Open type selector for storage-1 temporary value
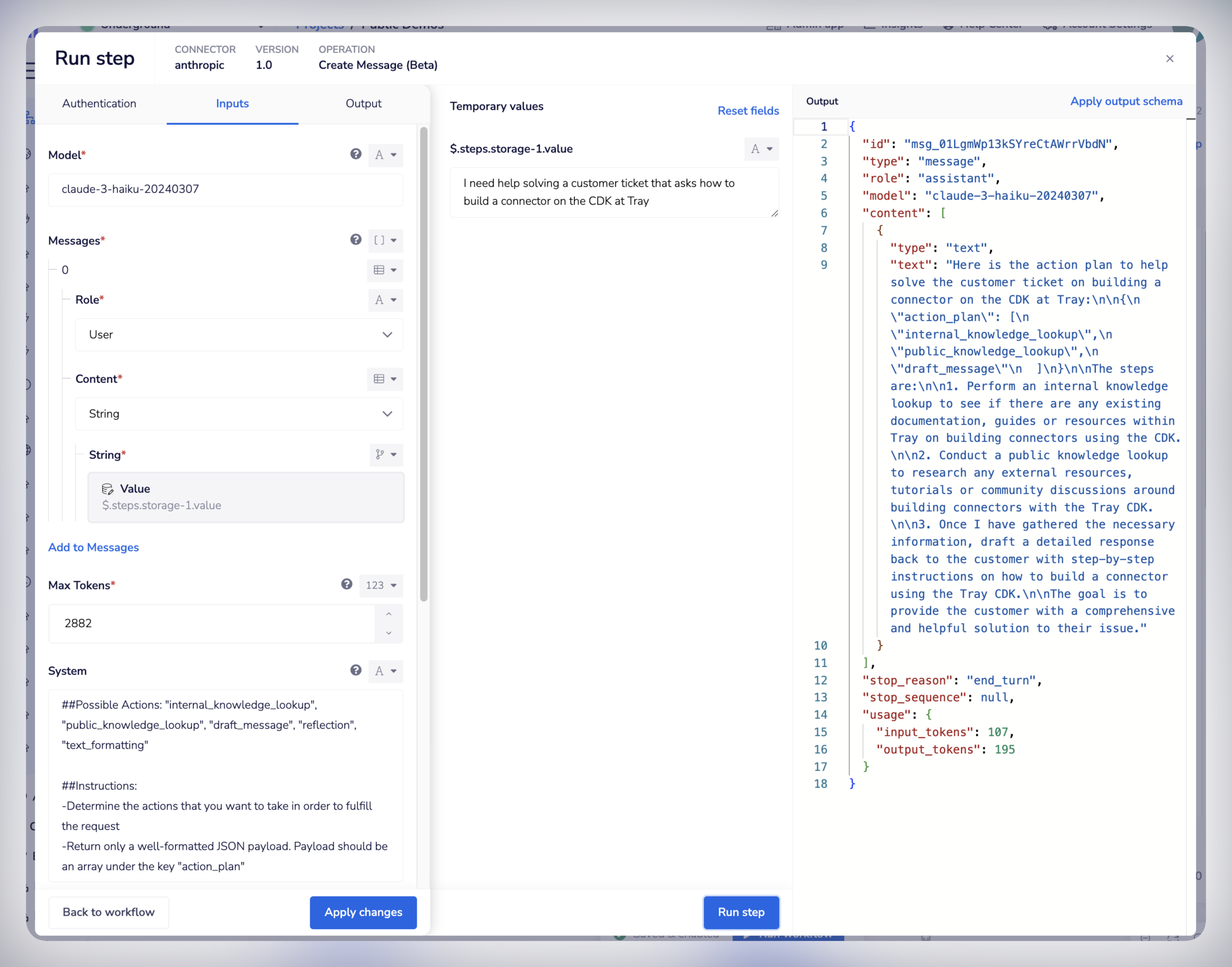1232x967 pixels. [761, 149]
